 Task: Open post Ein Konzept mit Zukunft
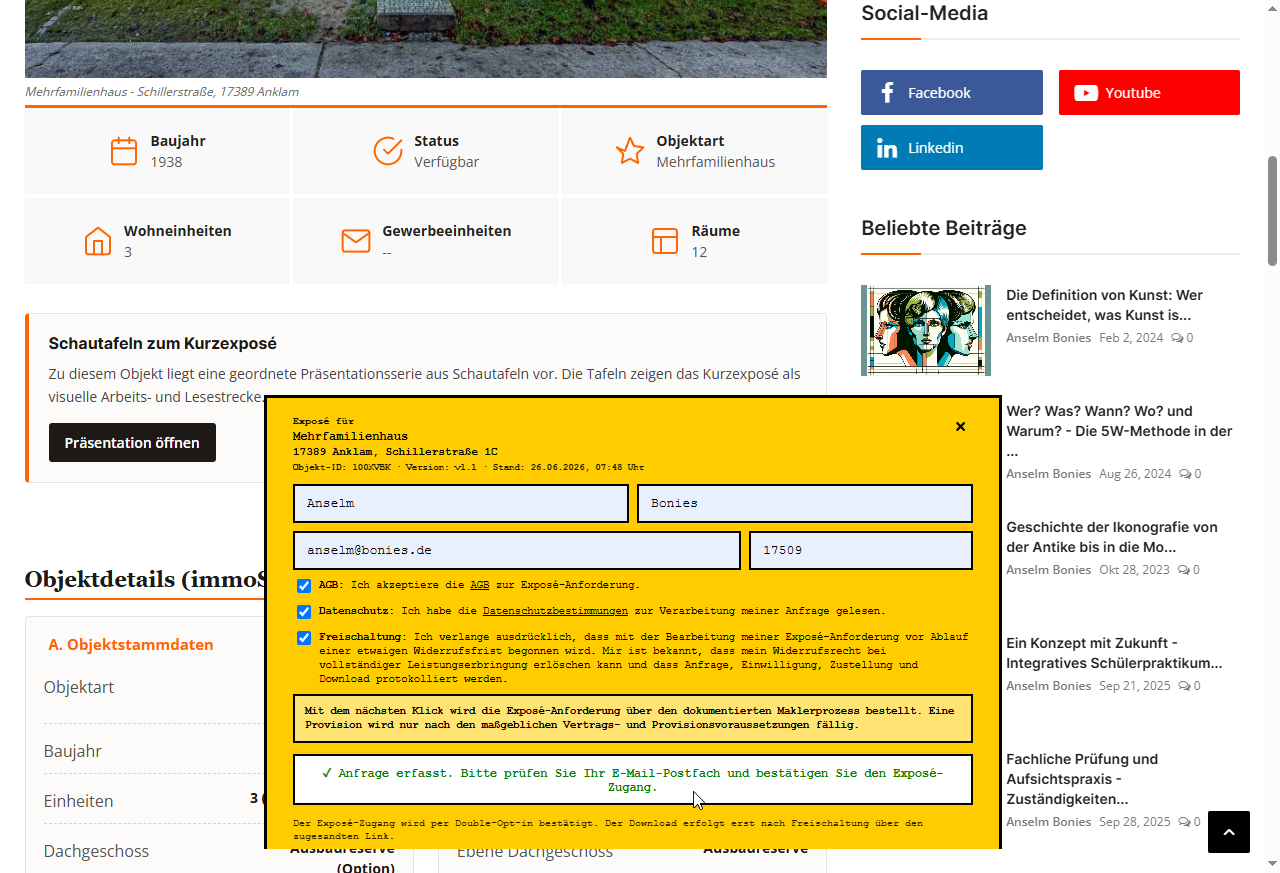click(x=1114, y=653)
